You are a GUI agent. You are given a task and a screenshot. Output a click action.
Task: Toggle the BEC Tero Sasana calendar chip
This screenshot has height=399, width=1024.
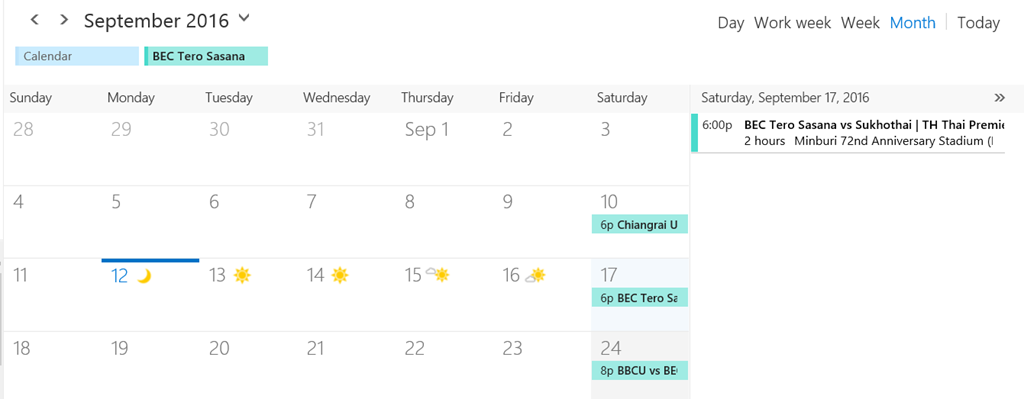click(x=206, y=56)
